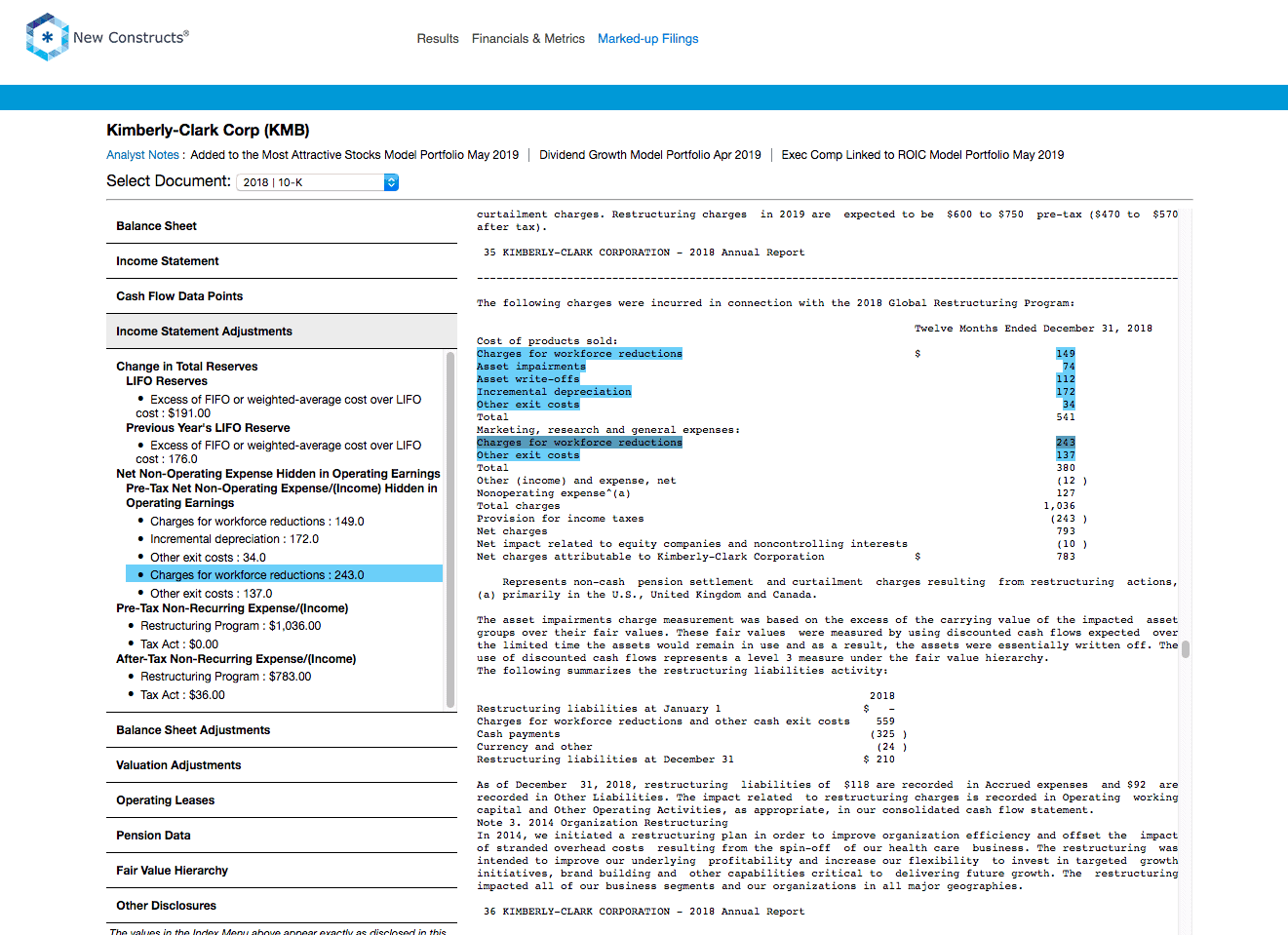The width and height of the screenshot is (1288, 935).
Task: Click Kimberly-Clark Corp (KMB) heading
Action: coord(208,131)
